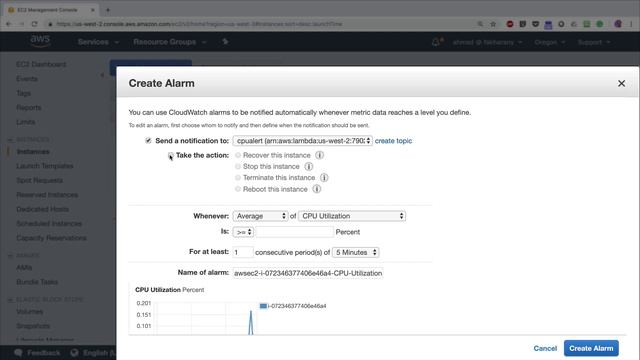Open the notification topic dropdown
This screenshot has height=360, width=640.
(302, 141)
